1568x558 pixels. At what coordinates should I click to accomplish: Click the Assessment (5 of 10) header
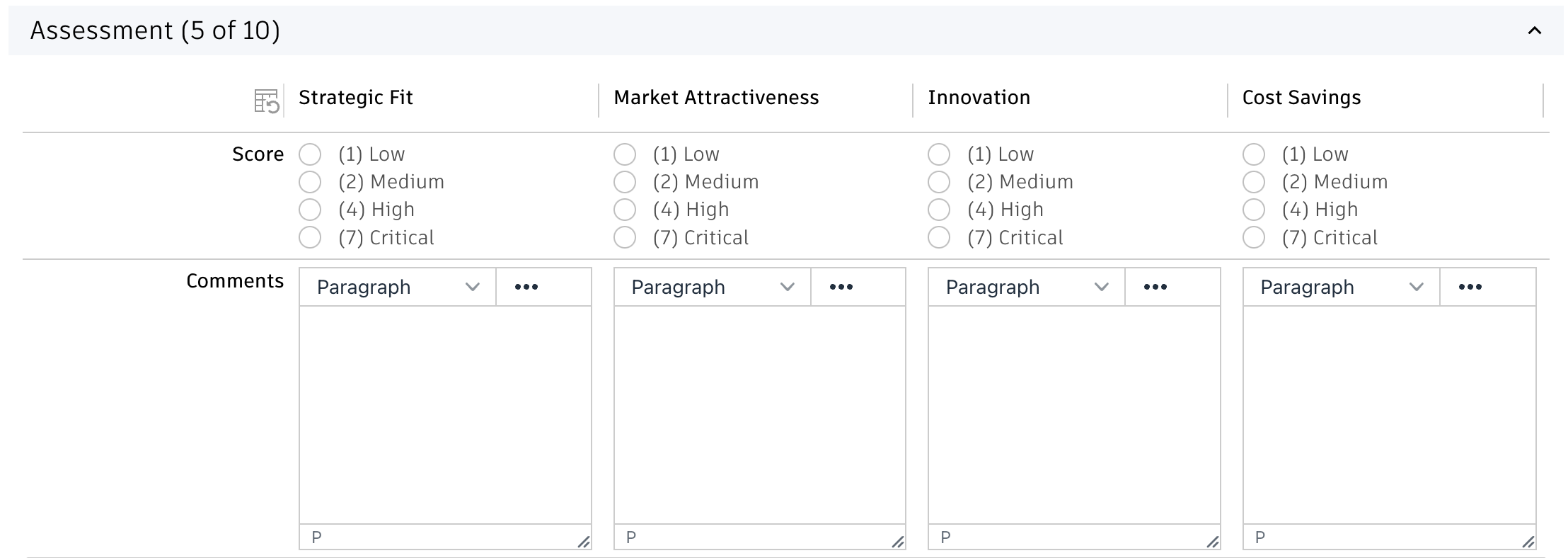(x=155, y=30)
